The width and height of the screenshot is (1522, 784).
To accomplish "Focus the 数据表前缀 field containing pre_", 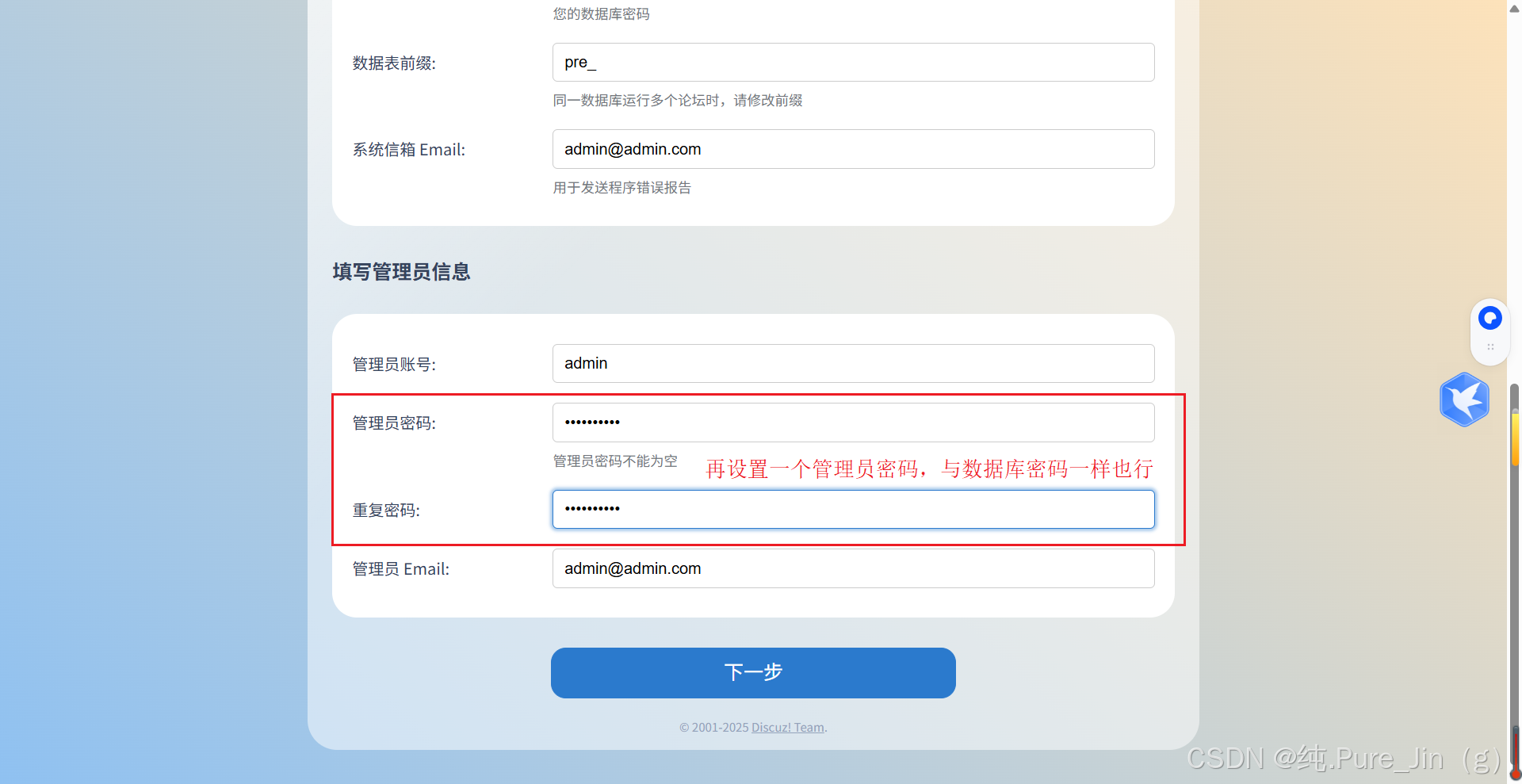I will coord(853,63).
